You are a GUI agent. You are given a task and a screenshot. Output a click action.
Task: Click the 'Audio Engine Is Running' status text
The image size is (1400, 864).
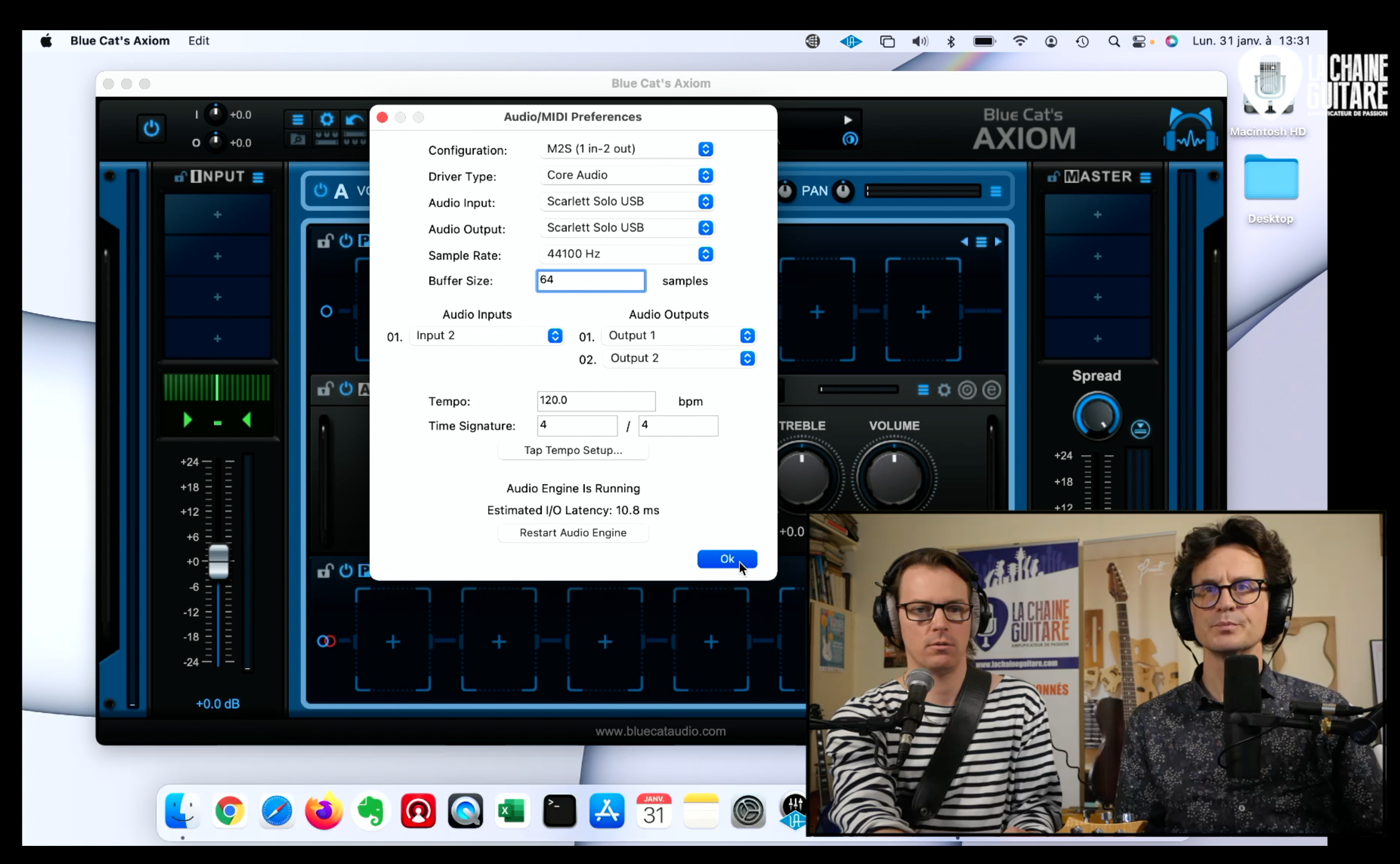(x=573, y=488)
